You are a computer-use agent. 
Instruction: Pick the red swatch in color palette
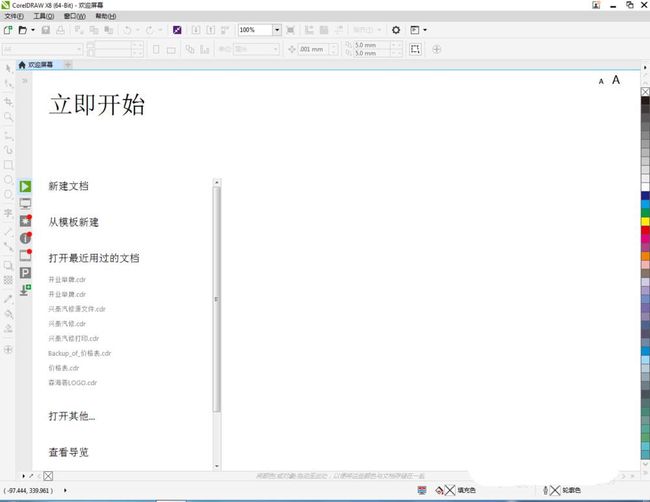645,230
